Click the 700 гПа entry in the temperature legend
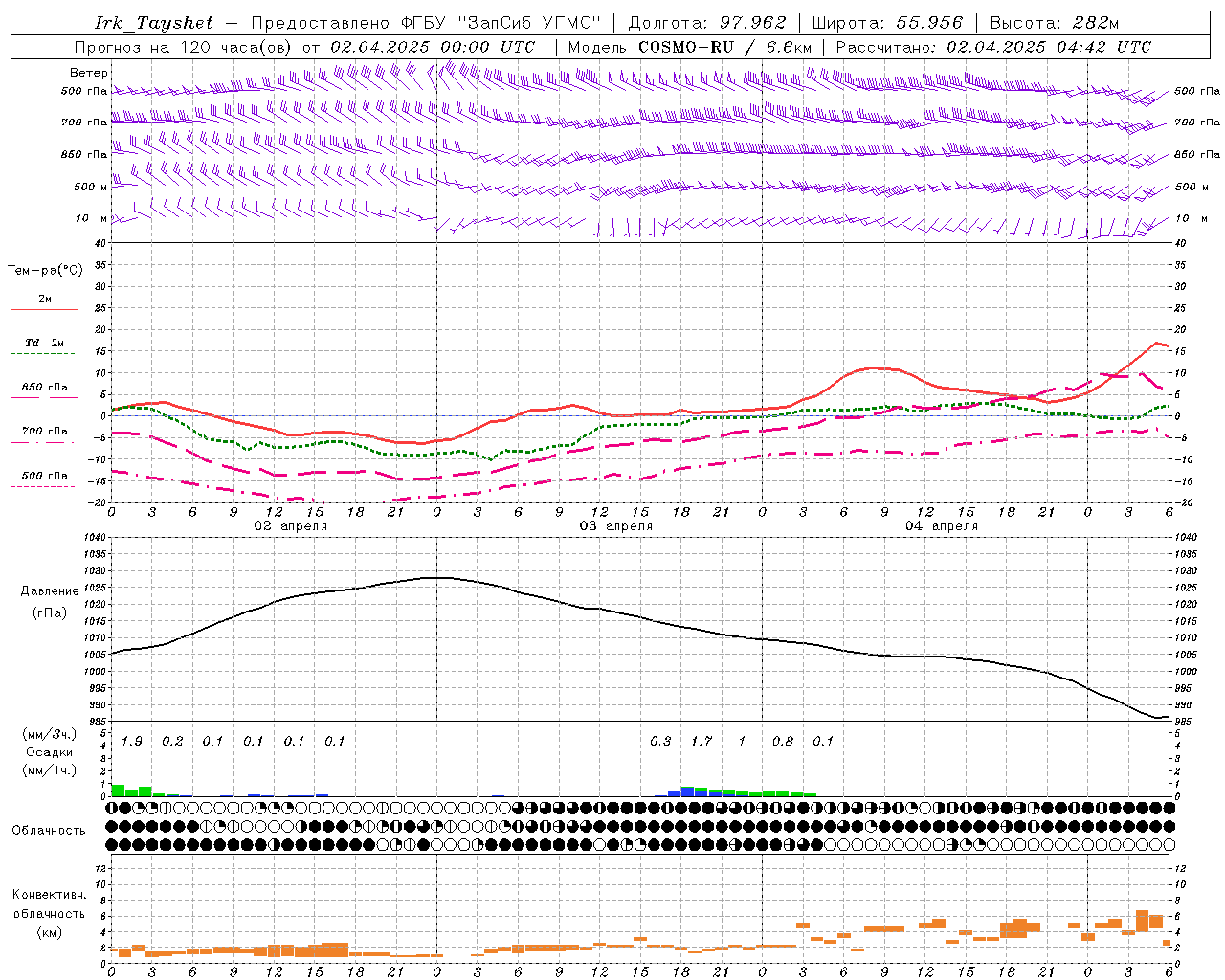 45,431
